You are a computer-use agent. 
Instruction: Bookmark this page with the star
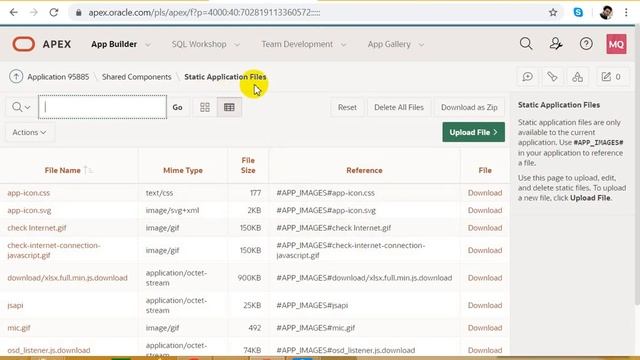[553, 13]
